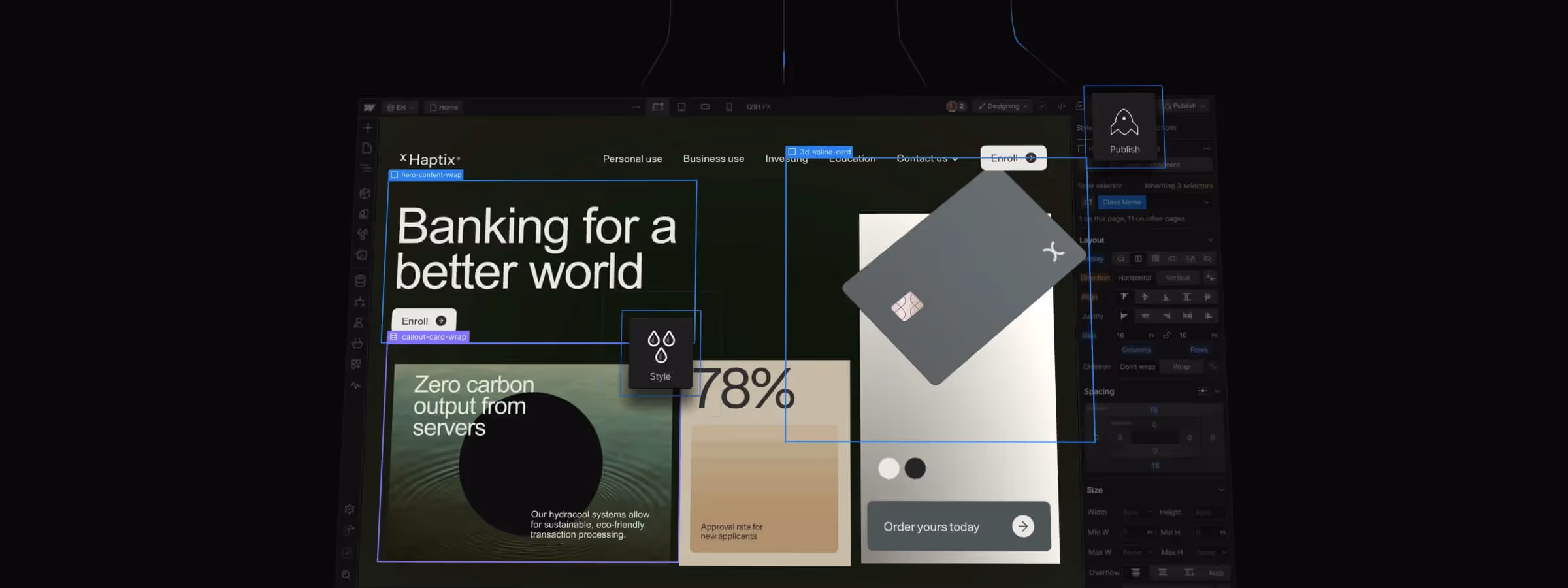The width and height of the screenshot is (1568, 588).
Task: Set Display to flex icon
Action: click(x=1138, y=259)
